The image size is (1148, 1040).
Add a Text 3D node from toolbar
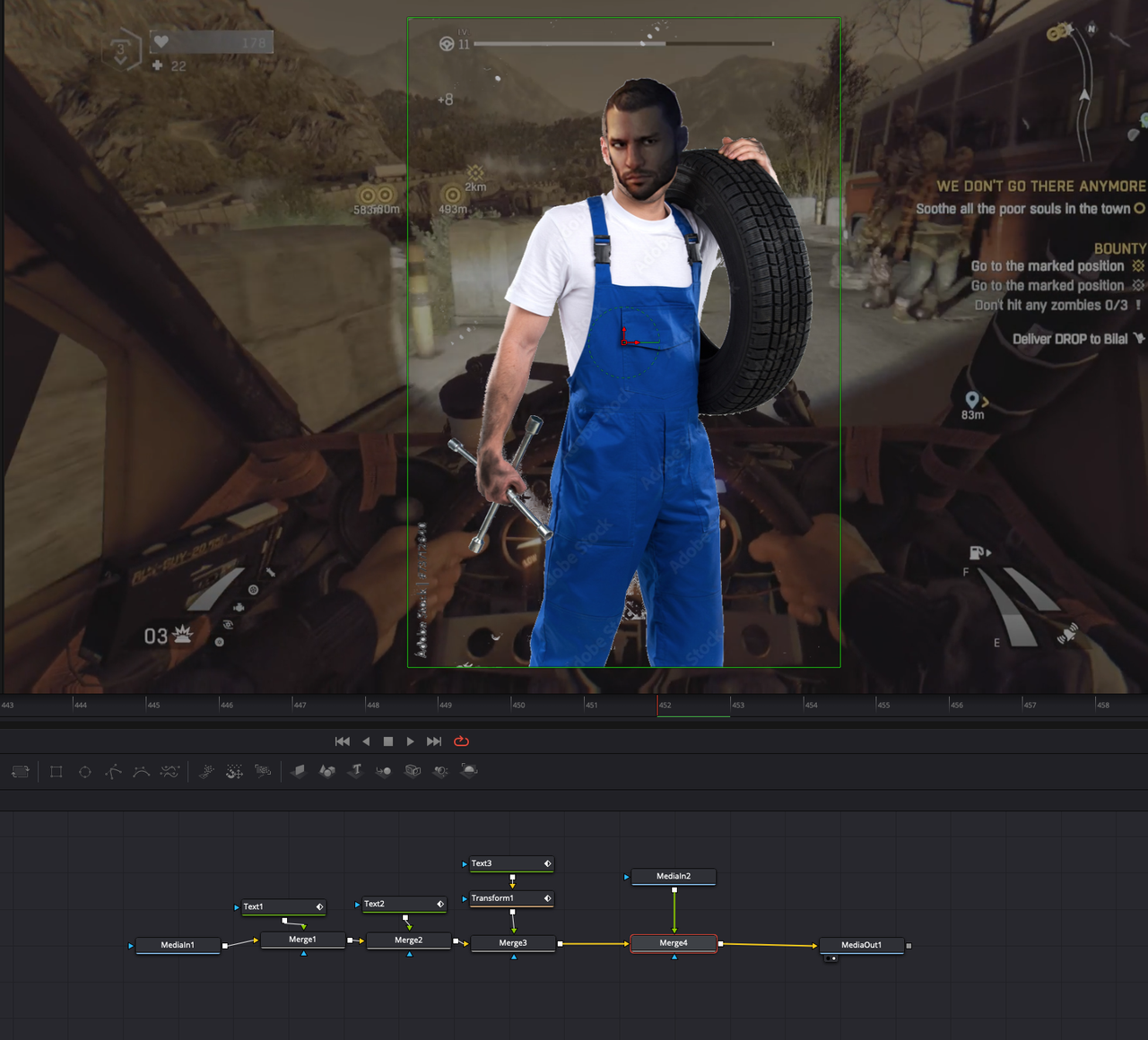356,771
